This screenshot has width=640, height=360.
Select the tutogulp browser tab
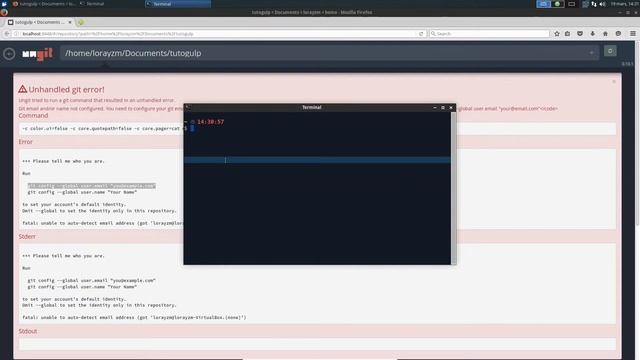pos(39,22)
